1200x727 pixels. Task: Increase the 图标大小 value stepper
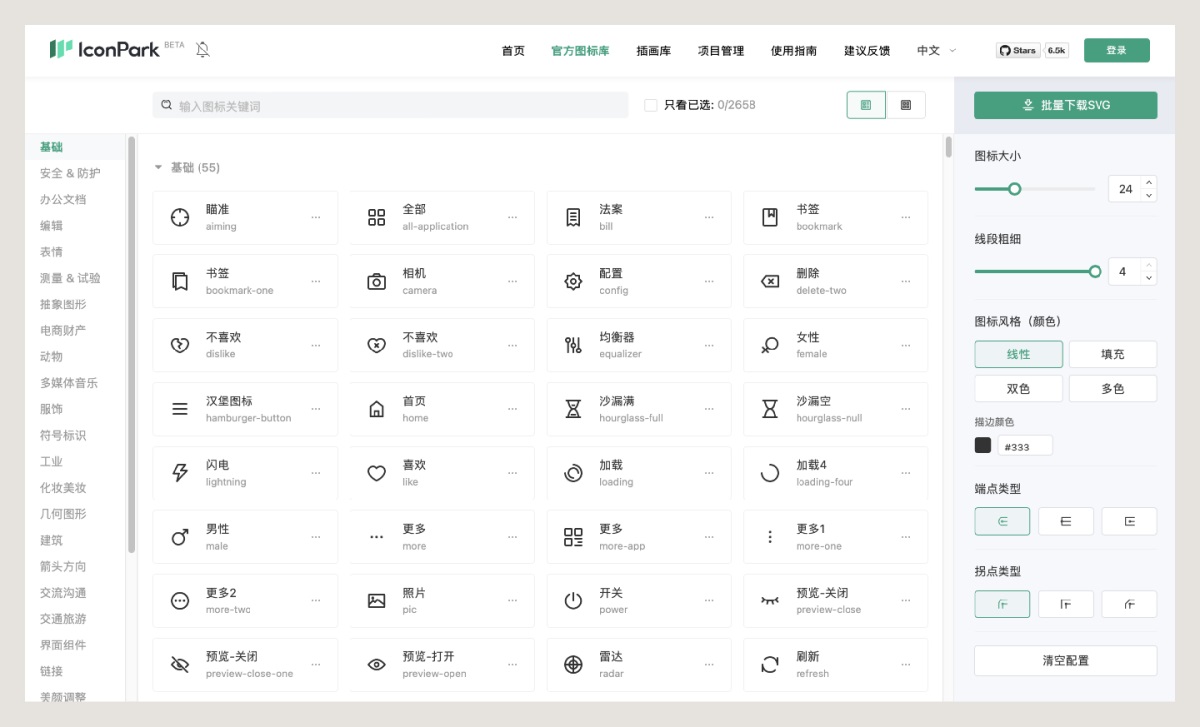1149,182
